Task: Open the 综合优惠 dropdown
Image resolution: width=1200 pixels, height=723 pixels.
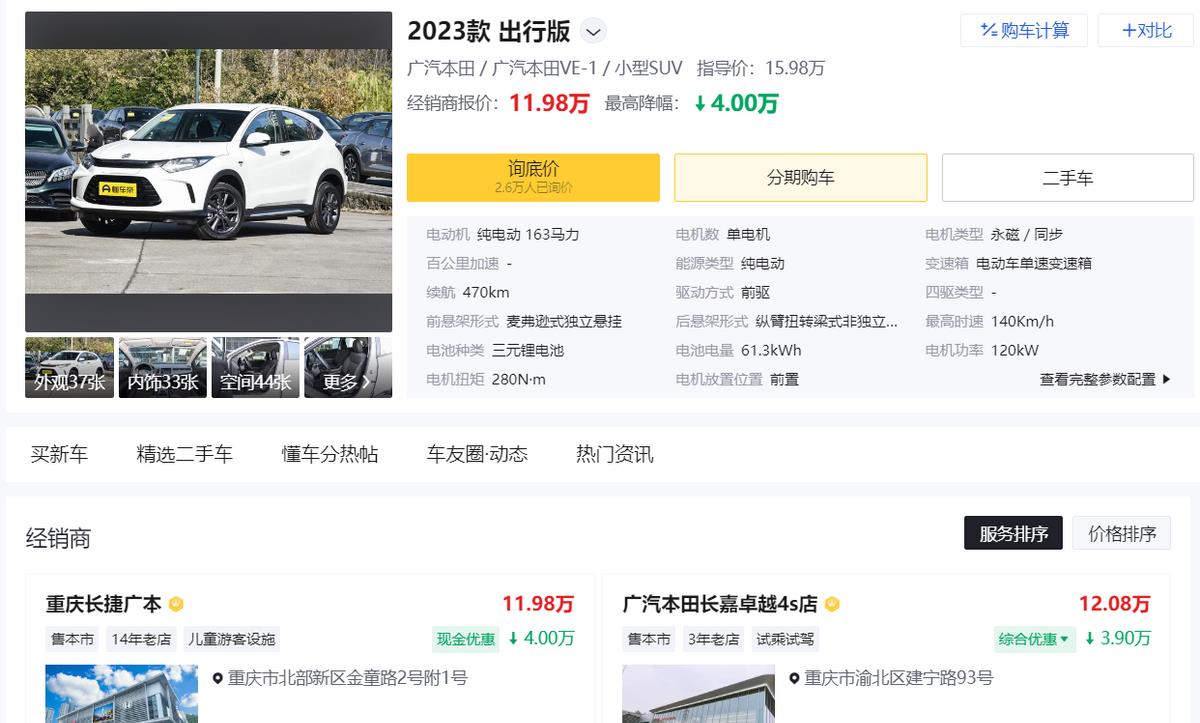Action: (x=1034, y=639)
